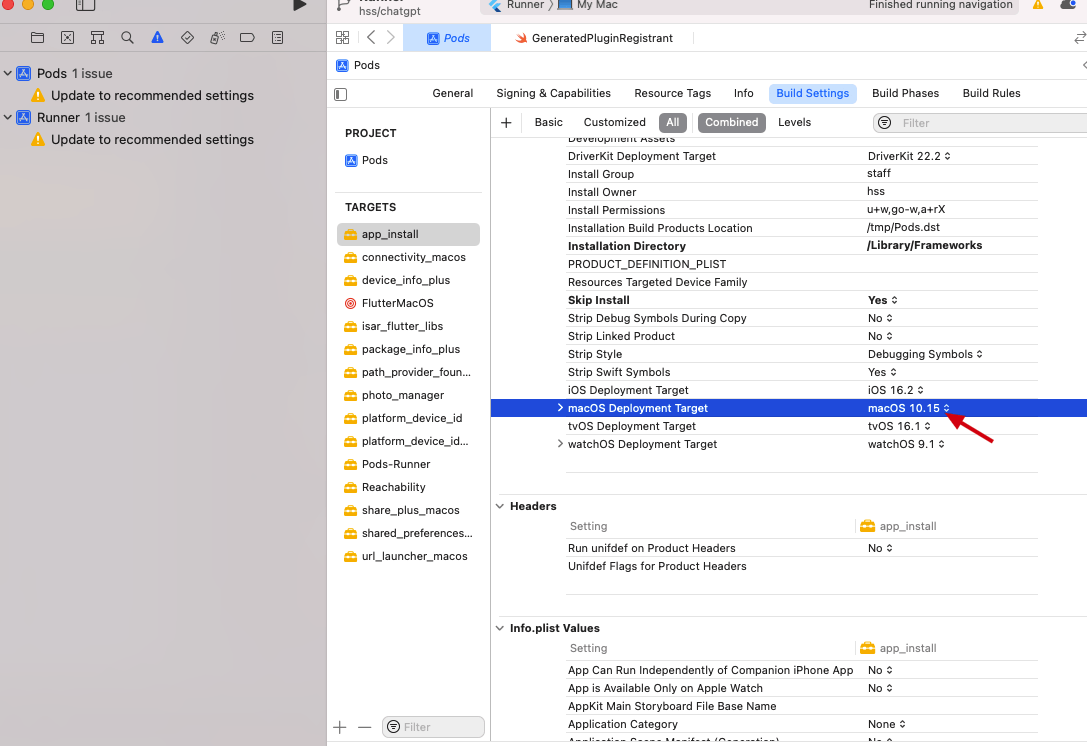Select the Installation Directory setting row
This screenshot has height=746, width=1087.
pyautogui.click(x=801, y=246)
